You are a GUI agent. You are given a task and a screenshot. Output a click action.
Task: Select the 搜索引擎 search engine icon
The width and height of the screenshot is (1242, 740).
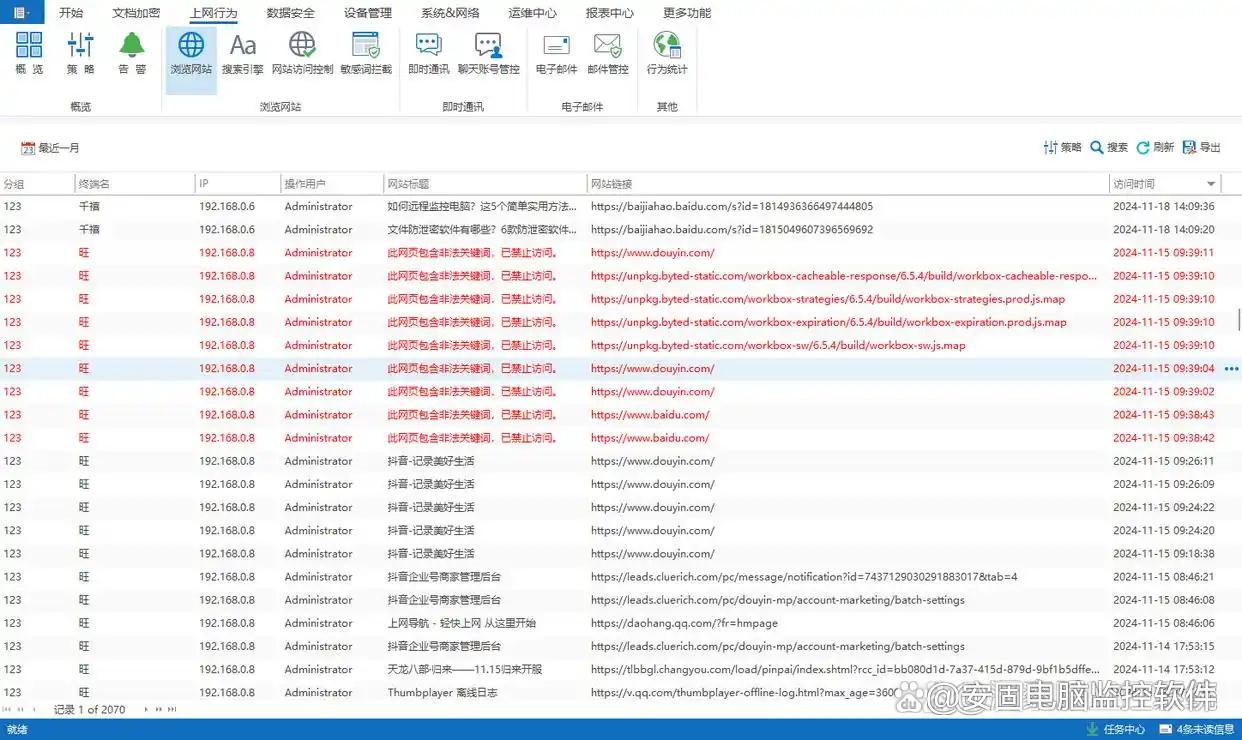(x=242, y=53)
